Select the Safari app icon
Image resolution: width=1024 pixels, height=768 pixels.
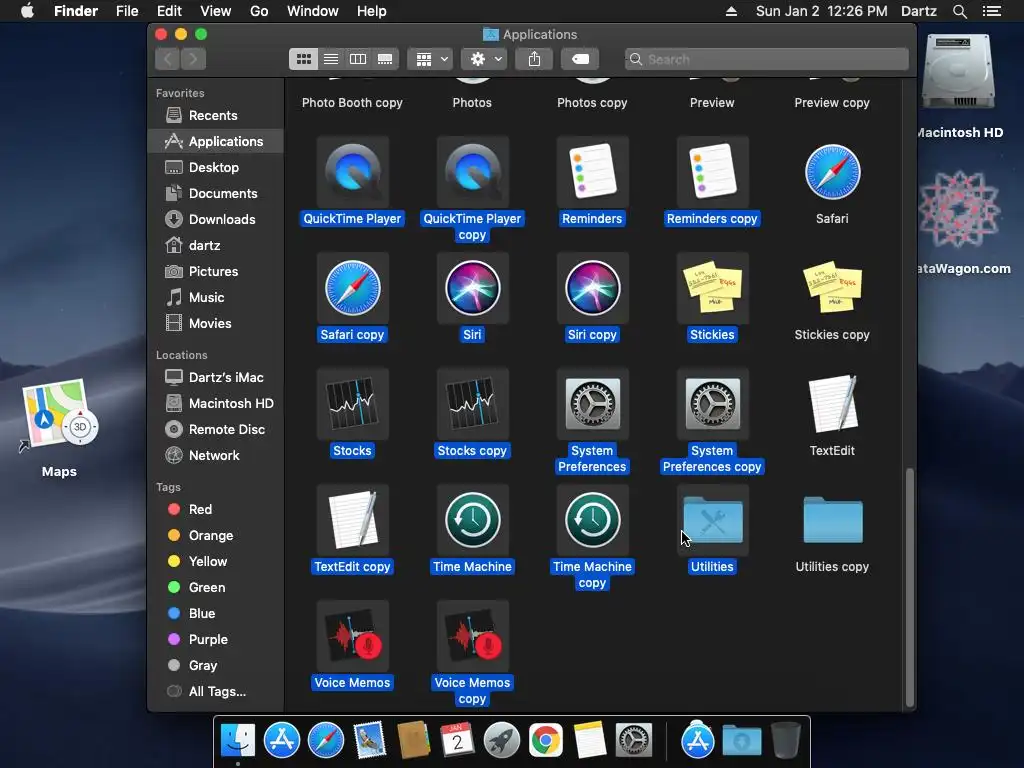point(832,172)
